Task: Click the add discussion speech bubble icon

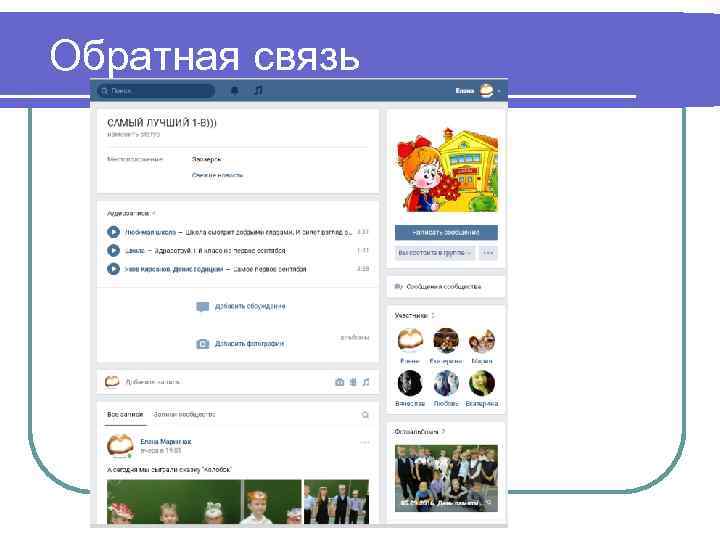Action: [202, 306]
